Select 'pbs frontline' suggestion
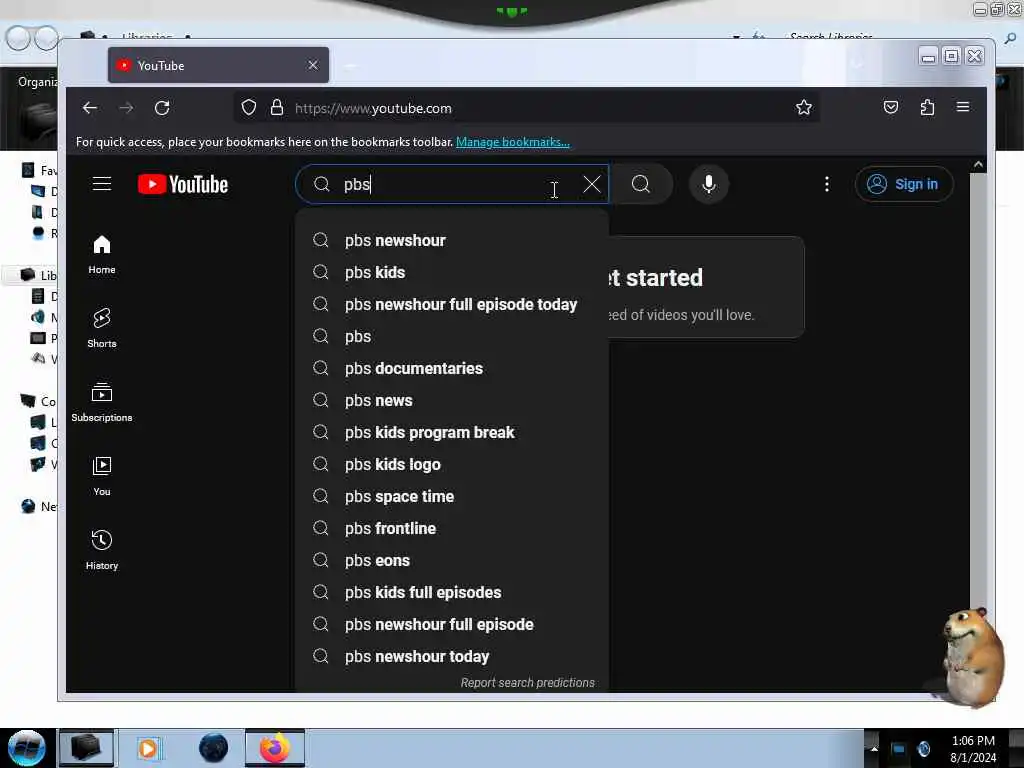The image size is (1024, 768). (452, 528)
